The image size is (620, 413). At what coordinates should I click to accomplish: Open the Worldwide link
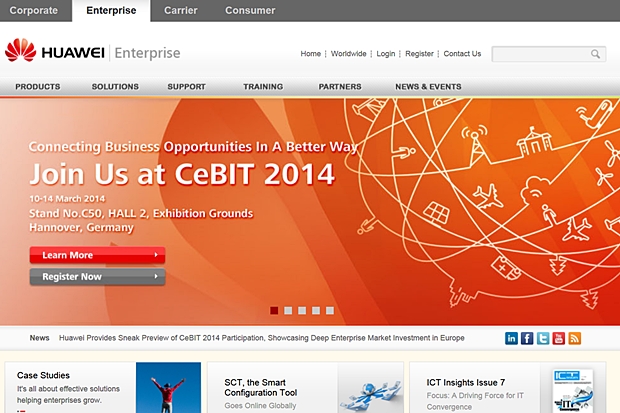348,54
